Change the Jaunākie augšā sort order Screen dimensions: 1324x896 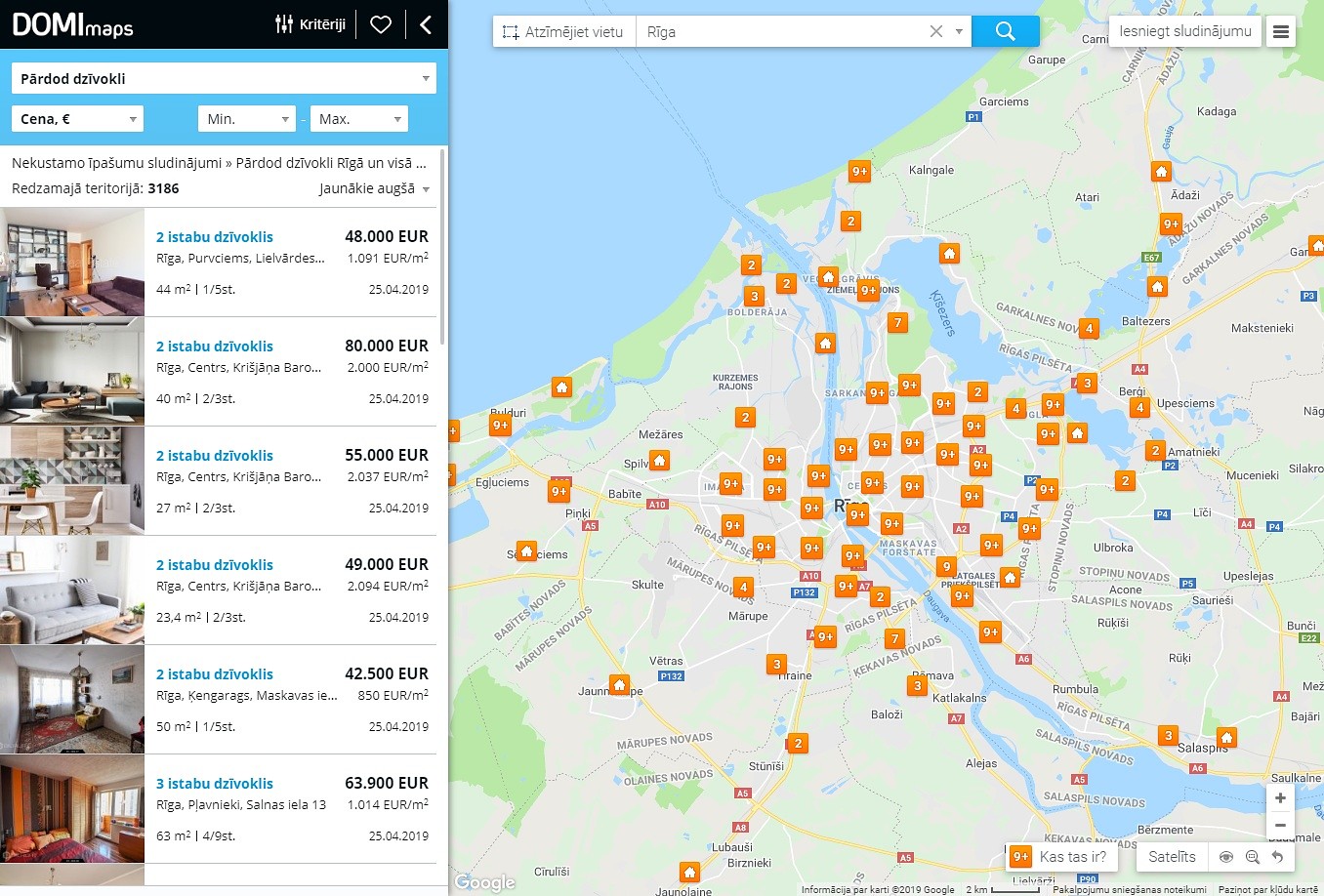374,188
